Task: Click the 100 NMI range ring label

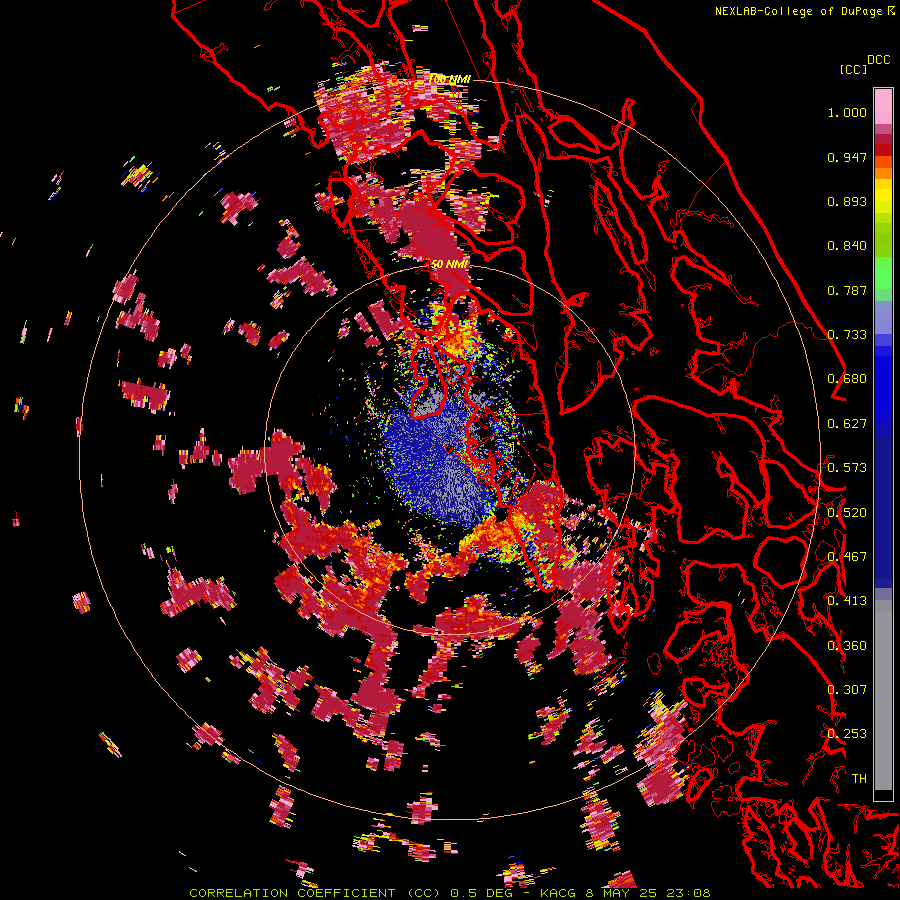Action: click(450, 79)
